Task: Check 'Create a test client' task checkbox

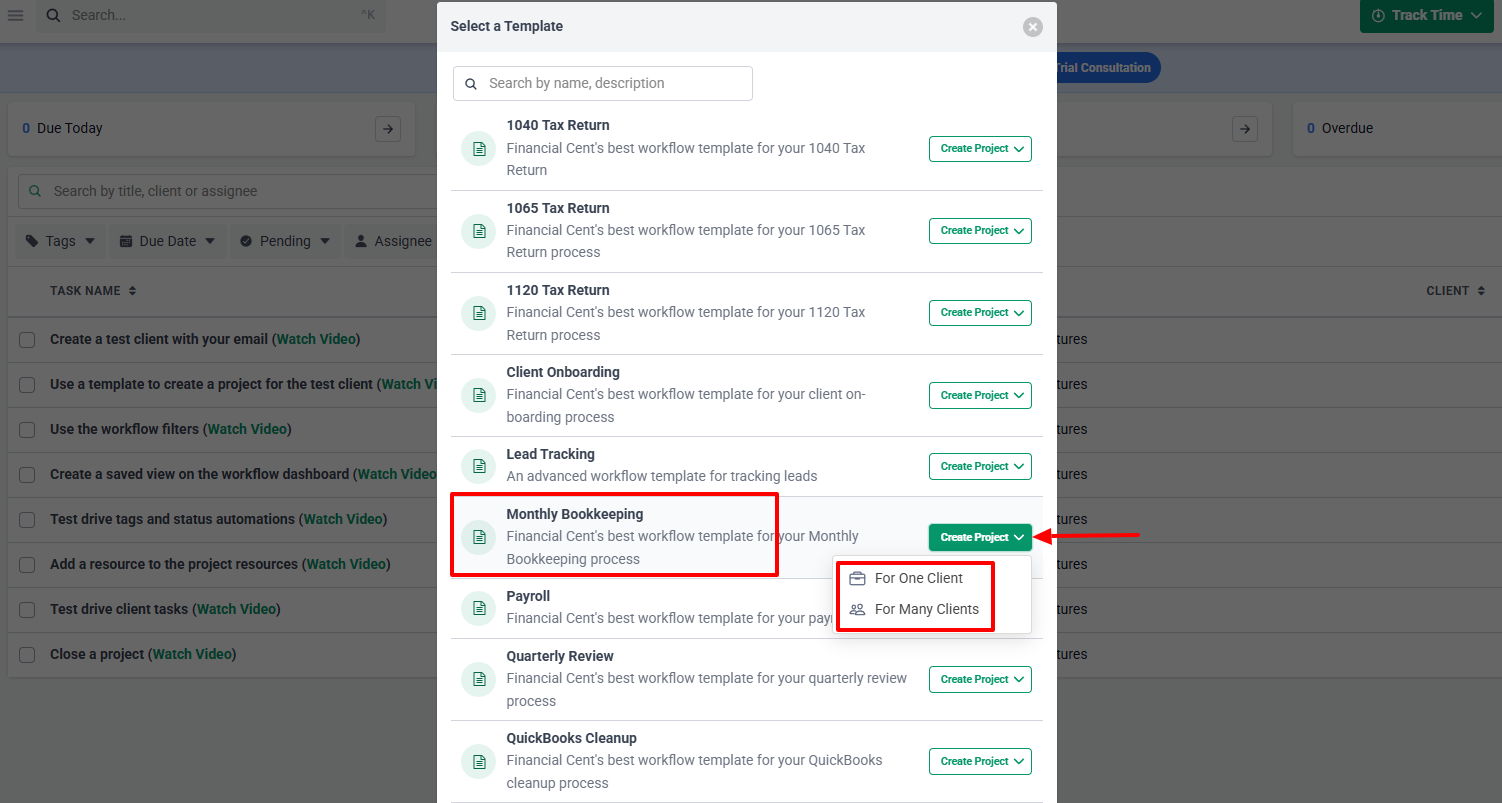Action: (27, 340)
